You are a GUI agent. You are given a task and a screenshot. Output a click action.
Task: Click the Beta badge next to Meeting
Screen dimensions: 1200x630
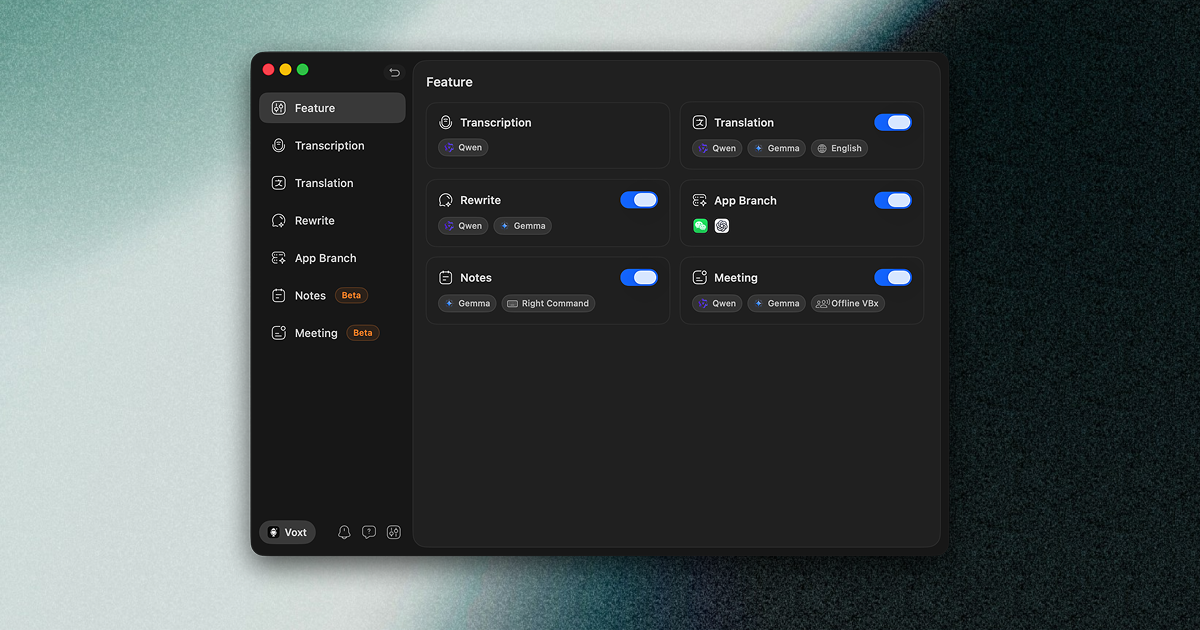(363, 333)
